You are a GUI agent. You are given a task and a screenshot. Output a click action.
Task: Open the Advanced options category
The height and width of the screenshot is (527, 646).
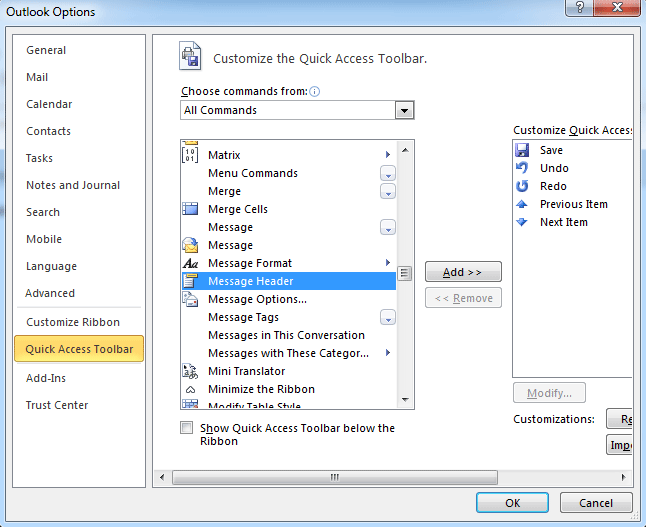click(79, 293)
